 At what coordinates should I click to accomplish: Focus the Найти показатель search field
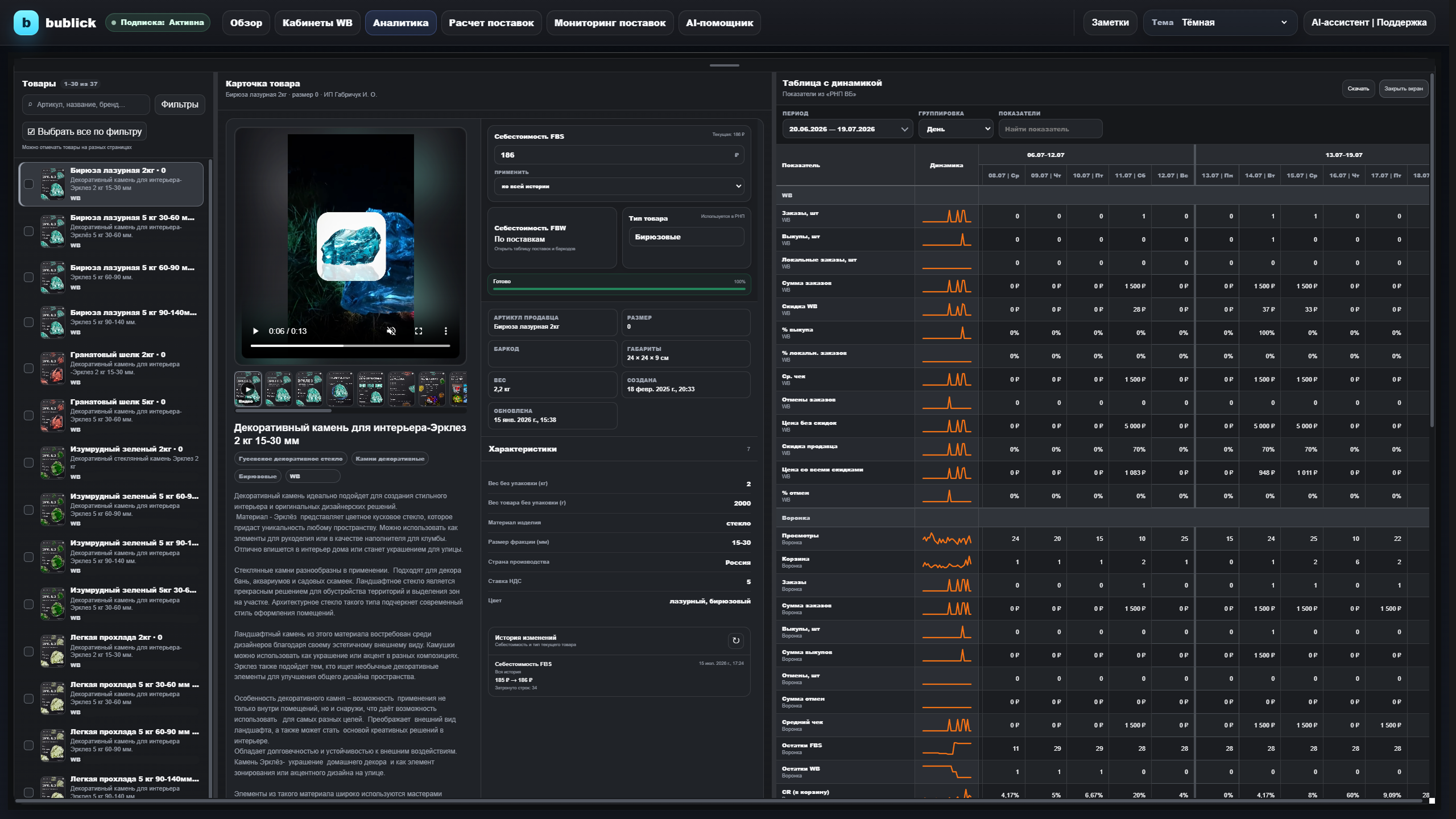click(1050, 129)
